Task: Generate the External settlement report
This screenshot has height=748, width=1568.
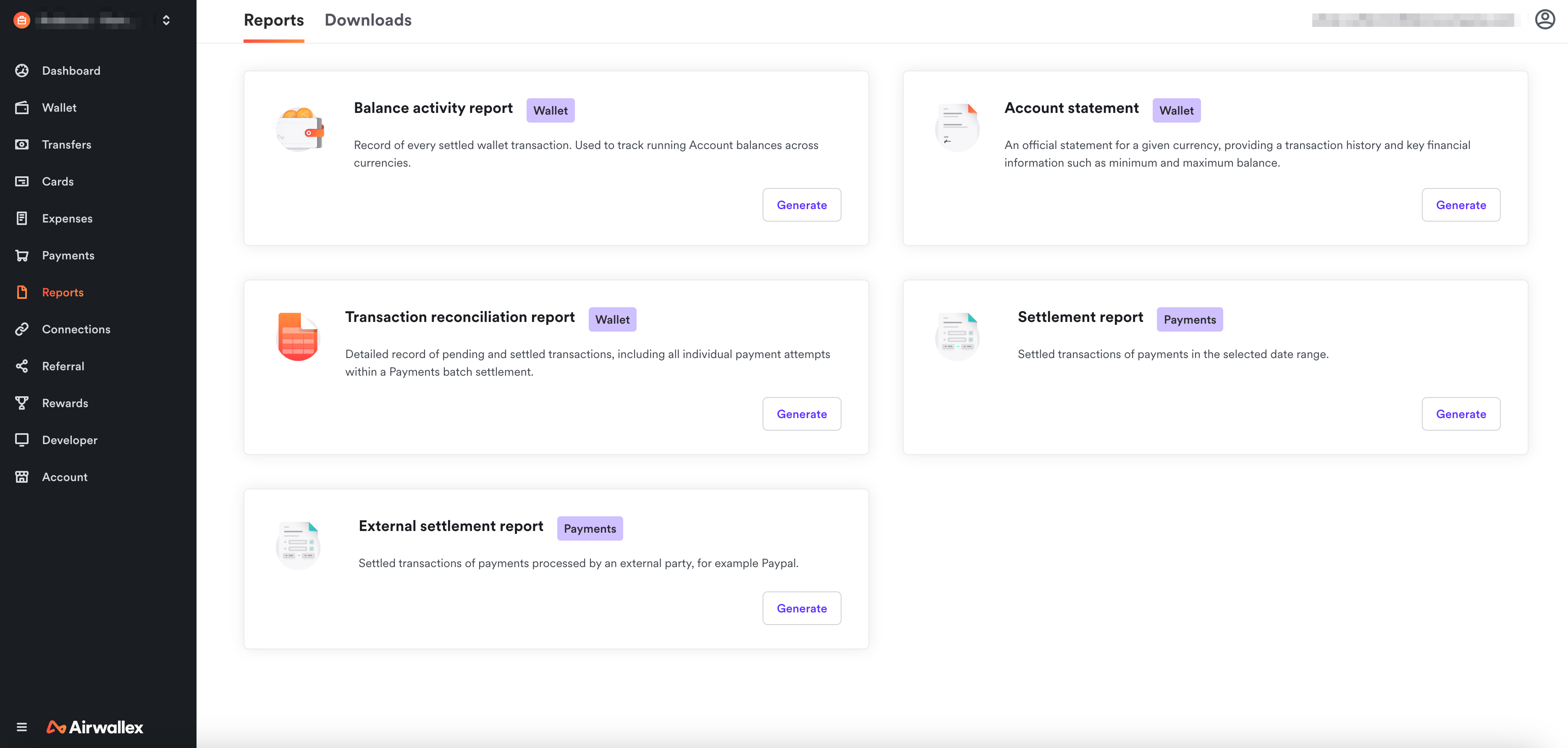Action: 802,609
